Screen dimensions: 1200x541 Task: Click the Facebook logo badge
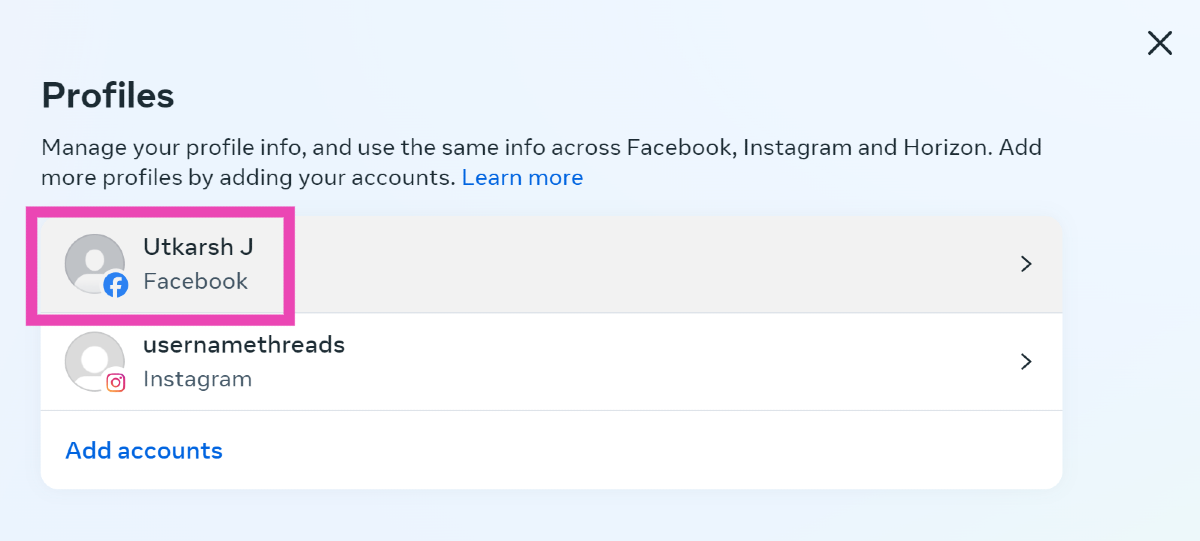(116, 286)
